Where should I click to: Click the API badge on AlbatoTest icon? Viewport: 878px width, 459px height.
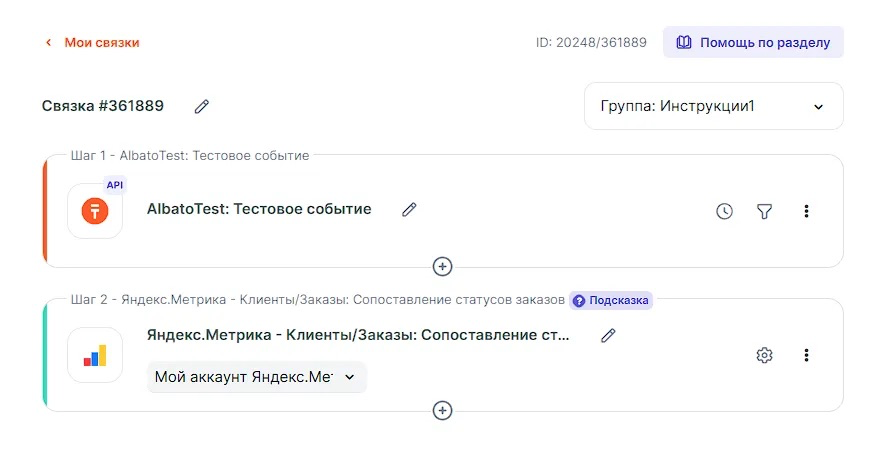[115, 185]
